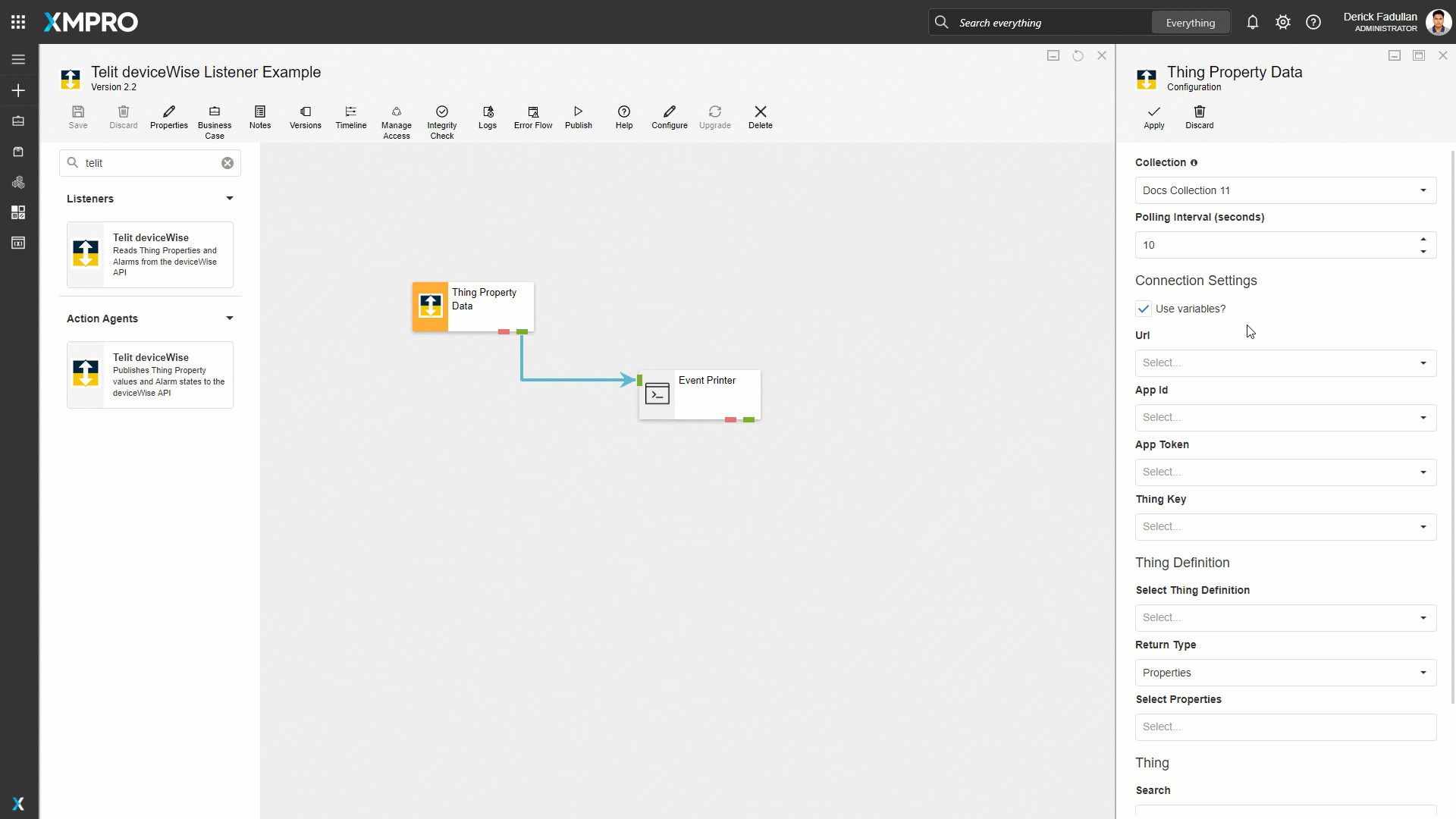
Task: Collapse the Action Agents section
Action: click(229, 318)
